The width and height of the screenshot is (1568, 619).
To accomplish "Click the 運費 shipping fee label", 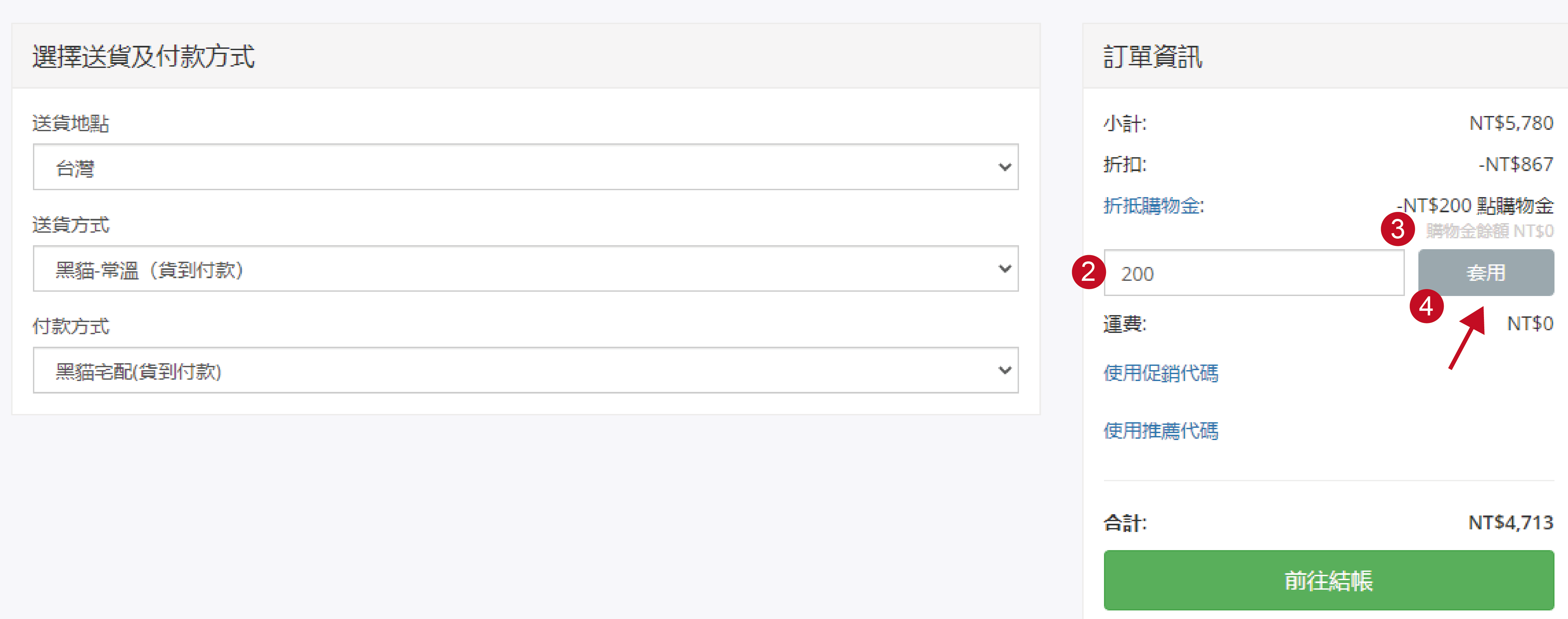I will 1124,324.
